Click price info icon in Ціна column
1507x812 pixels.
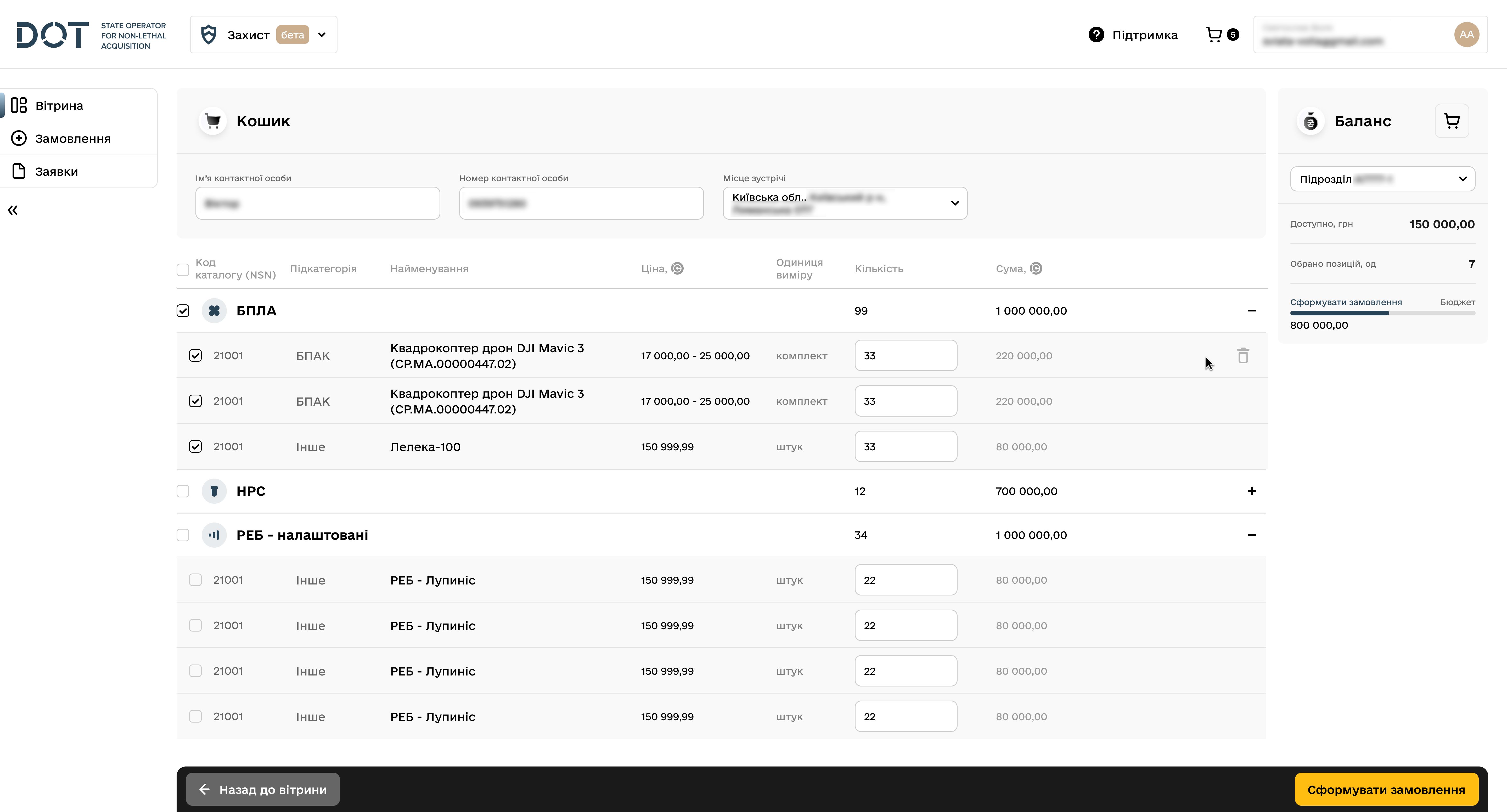677,268
